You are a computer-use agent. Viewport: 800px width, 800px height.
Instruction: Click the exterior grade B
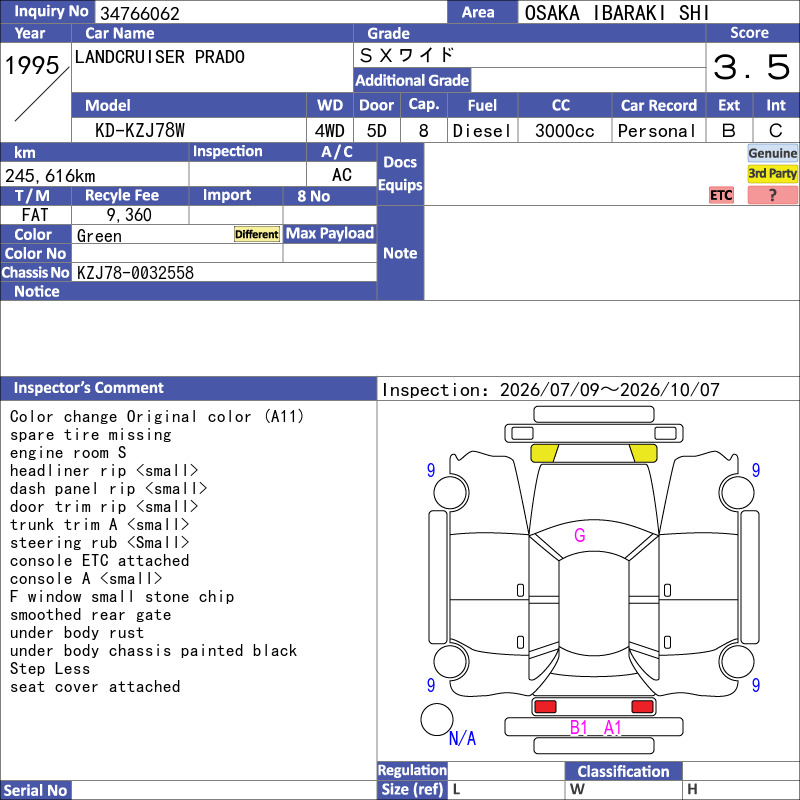coord(729,131)
